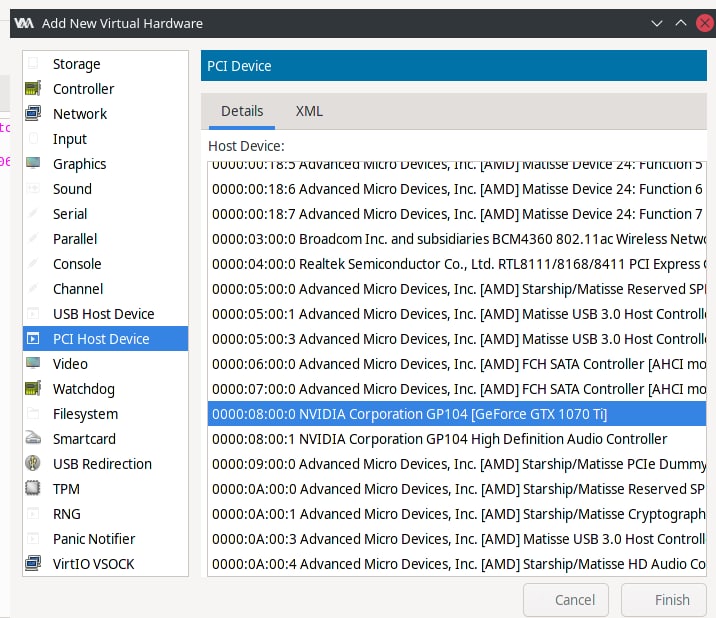Select USB Host Device in sidebar
The image size is (716, 618).
(x=104, y=314)
